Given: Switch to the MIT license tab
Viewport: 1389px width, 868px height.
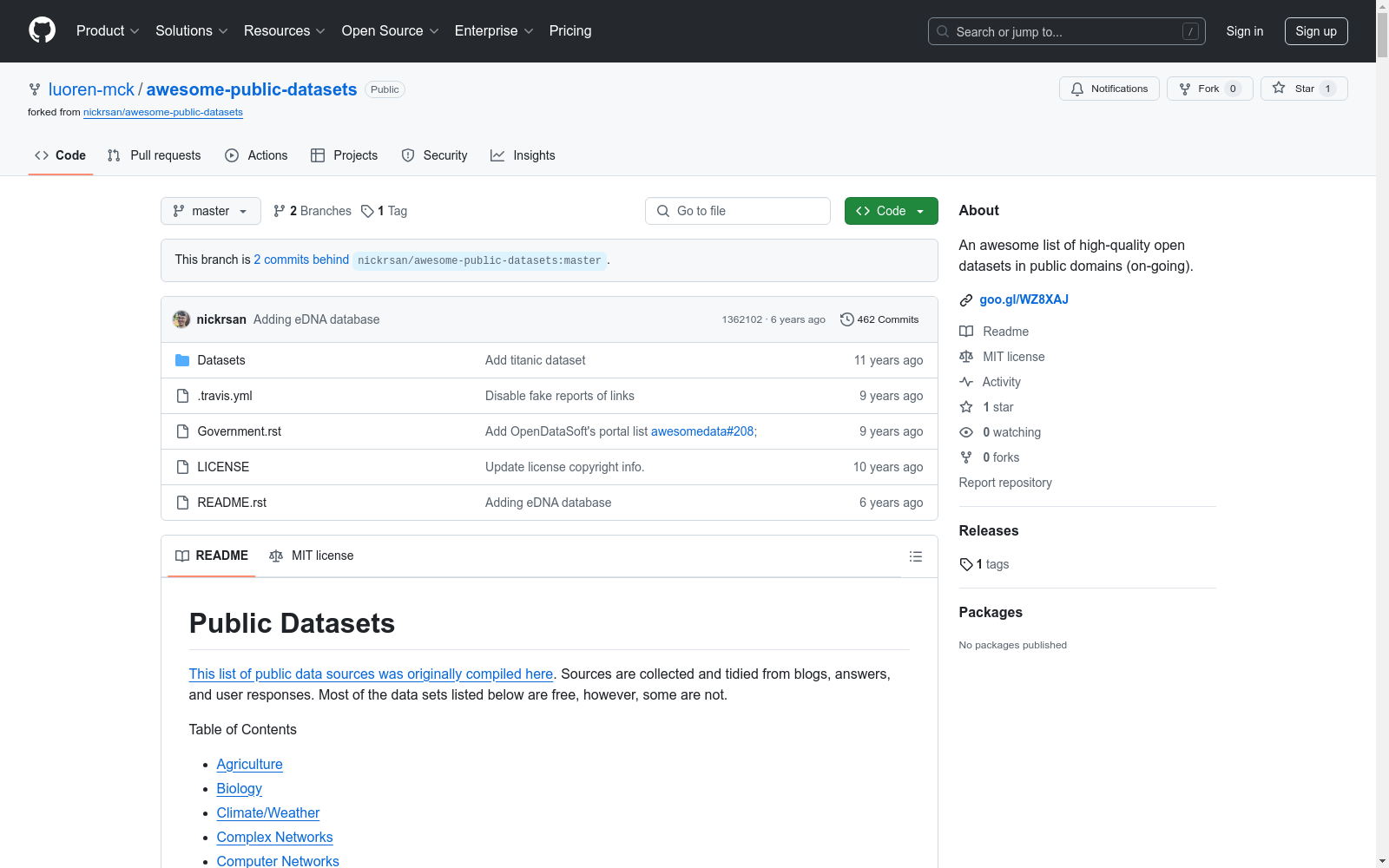Looking at the screenshot, I should [312, 556].
